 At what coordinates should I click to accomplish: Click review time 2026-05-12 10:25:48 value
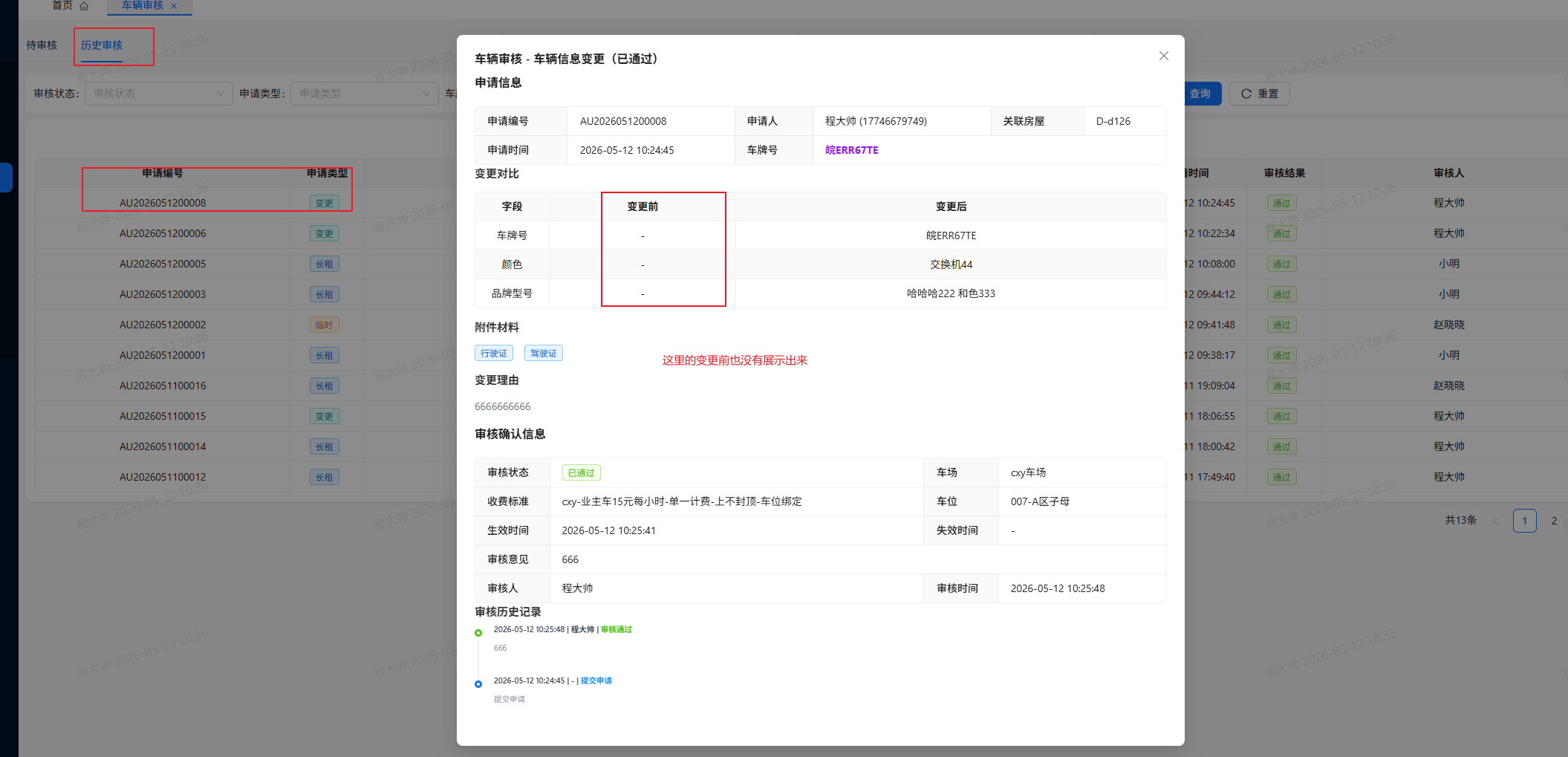[x=1058, y=588]
